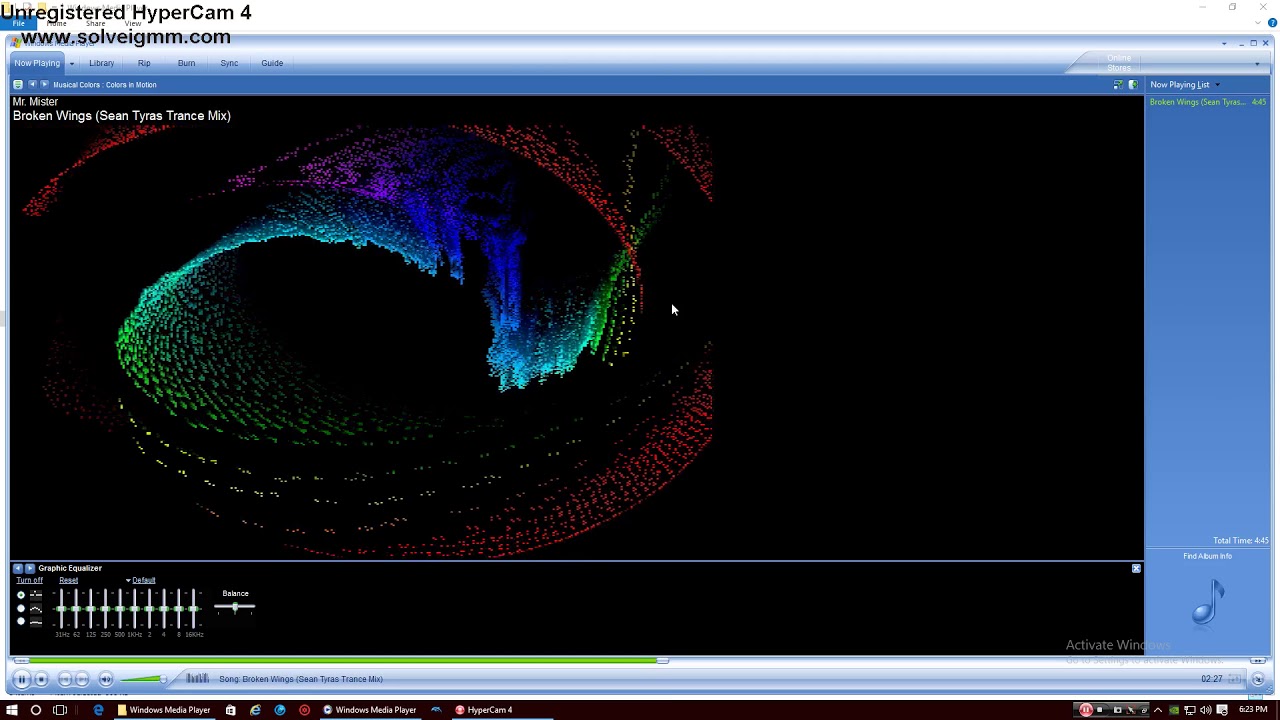Open the Windows Start menu

(12, 710)
